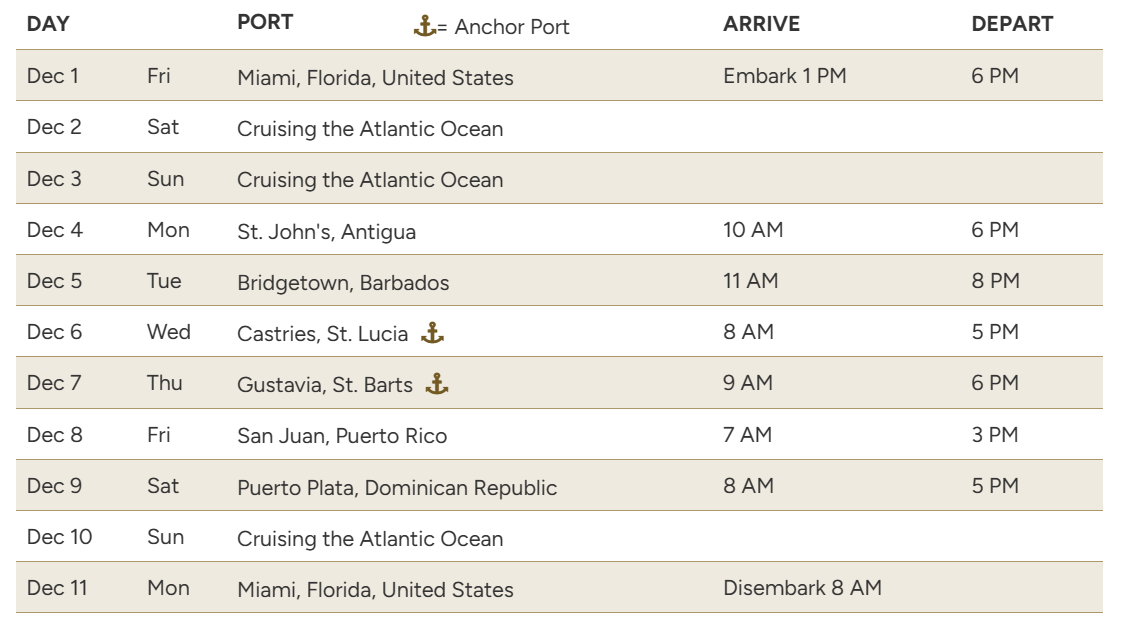Click the anchor icon beside Gustavia, St. Barts
1122x633 pixels.
[436, 384]
